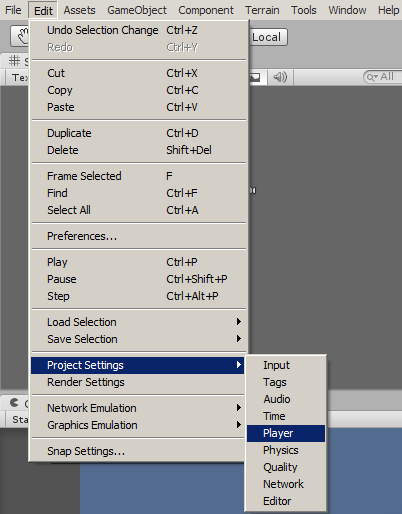Open the GameObject menu

point(137,10)
